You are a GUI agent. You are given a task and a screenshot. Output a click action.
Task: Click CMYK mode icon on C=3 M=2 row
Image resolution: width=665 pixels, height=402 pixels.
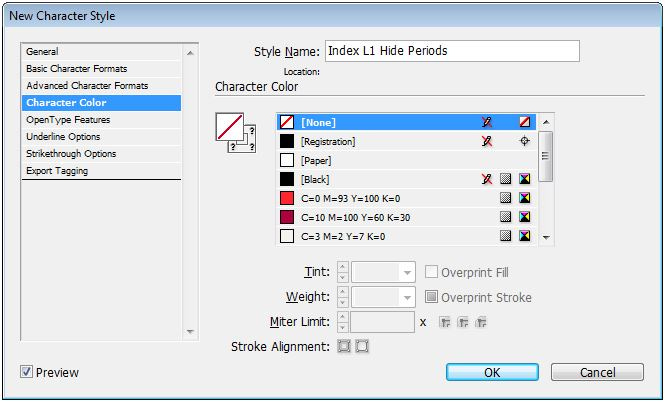click(525, 236)
